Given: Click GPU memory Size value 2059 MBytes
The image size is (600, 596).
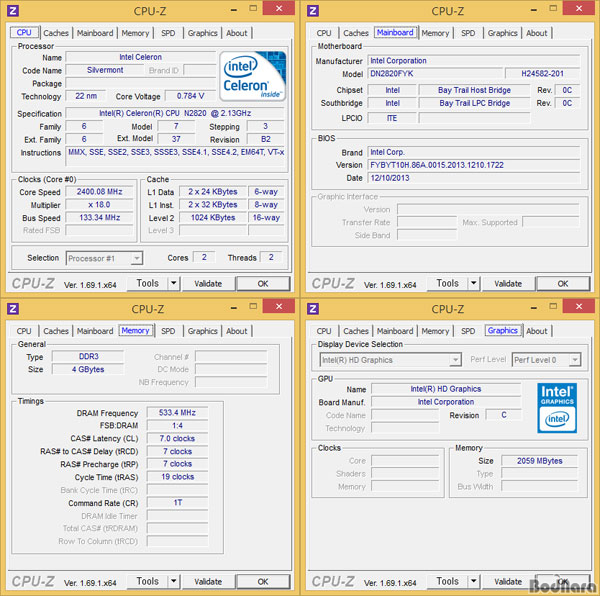Looking at the screenshot, I should (x=540, y=461).
